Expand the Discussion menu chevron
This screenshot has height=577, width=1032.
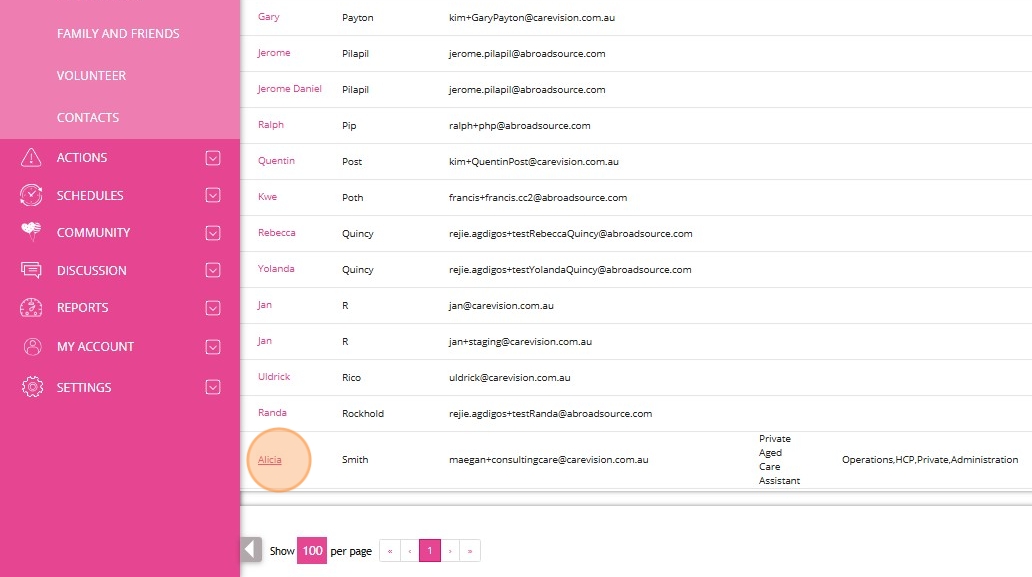[x=213, y=270]
